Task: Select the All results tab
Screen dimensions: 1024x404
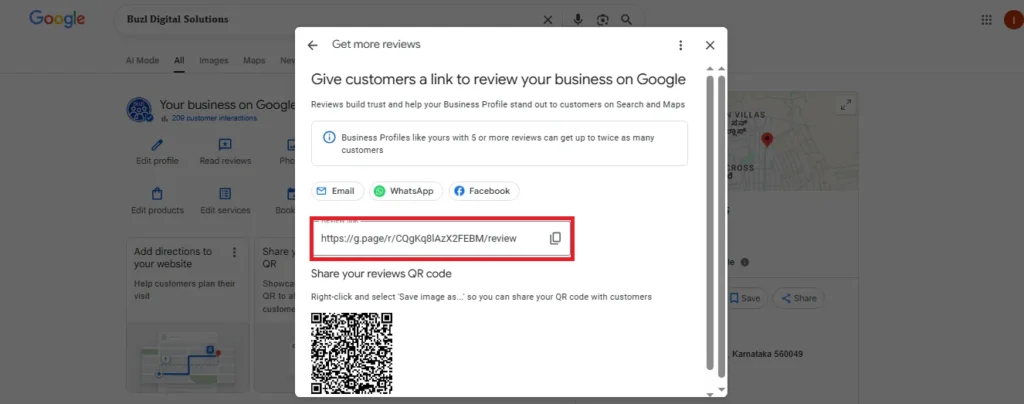Action: pos(179,60)
